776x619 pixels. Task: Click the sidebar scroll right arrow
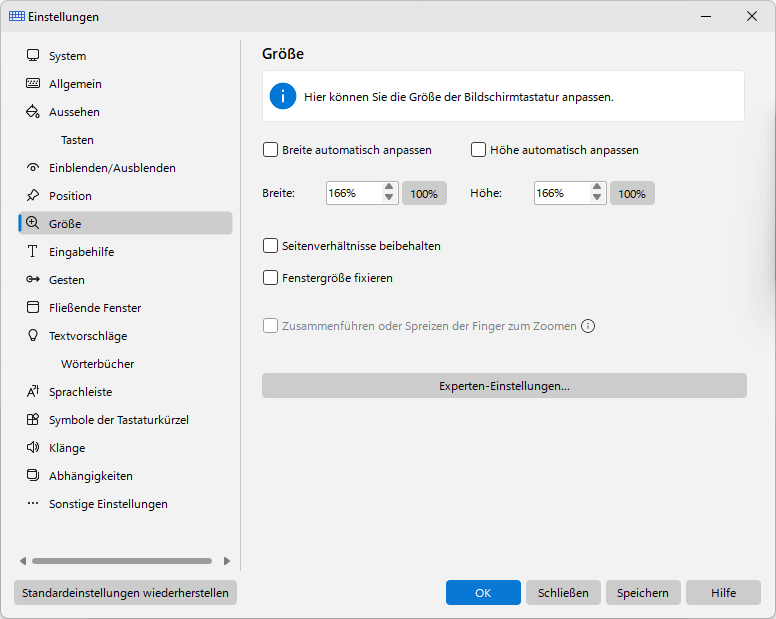pos(227,561)
